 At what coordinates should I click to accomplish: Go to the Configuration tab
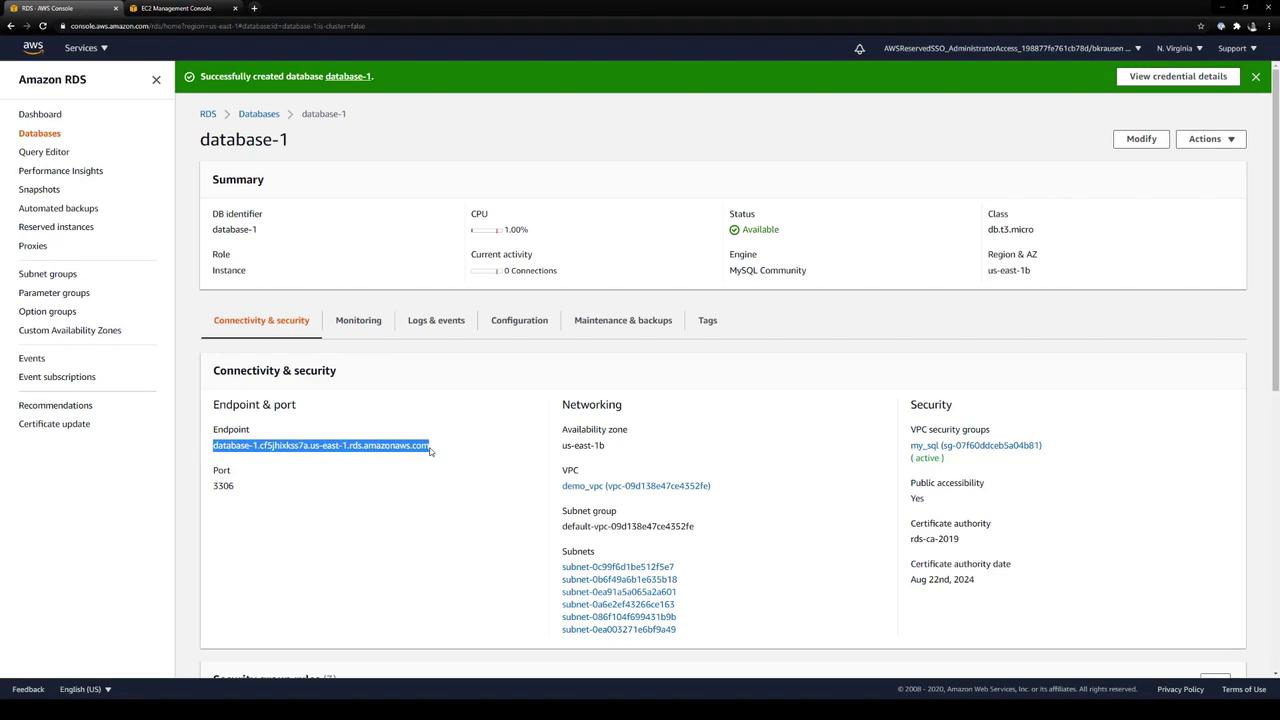[519, 321]
